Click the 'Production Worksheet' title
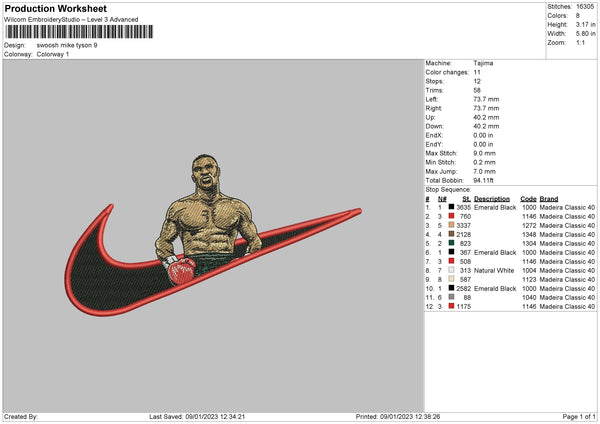 click(x=55, y=8)
